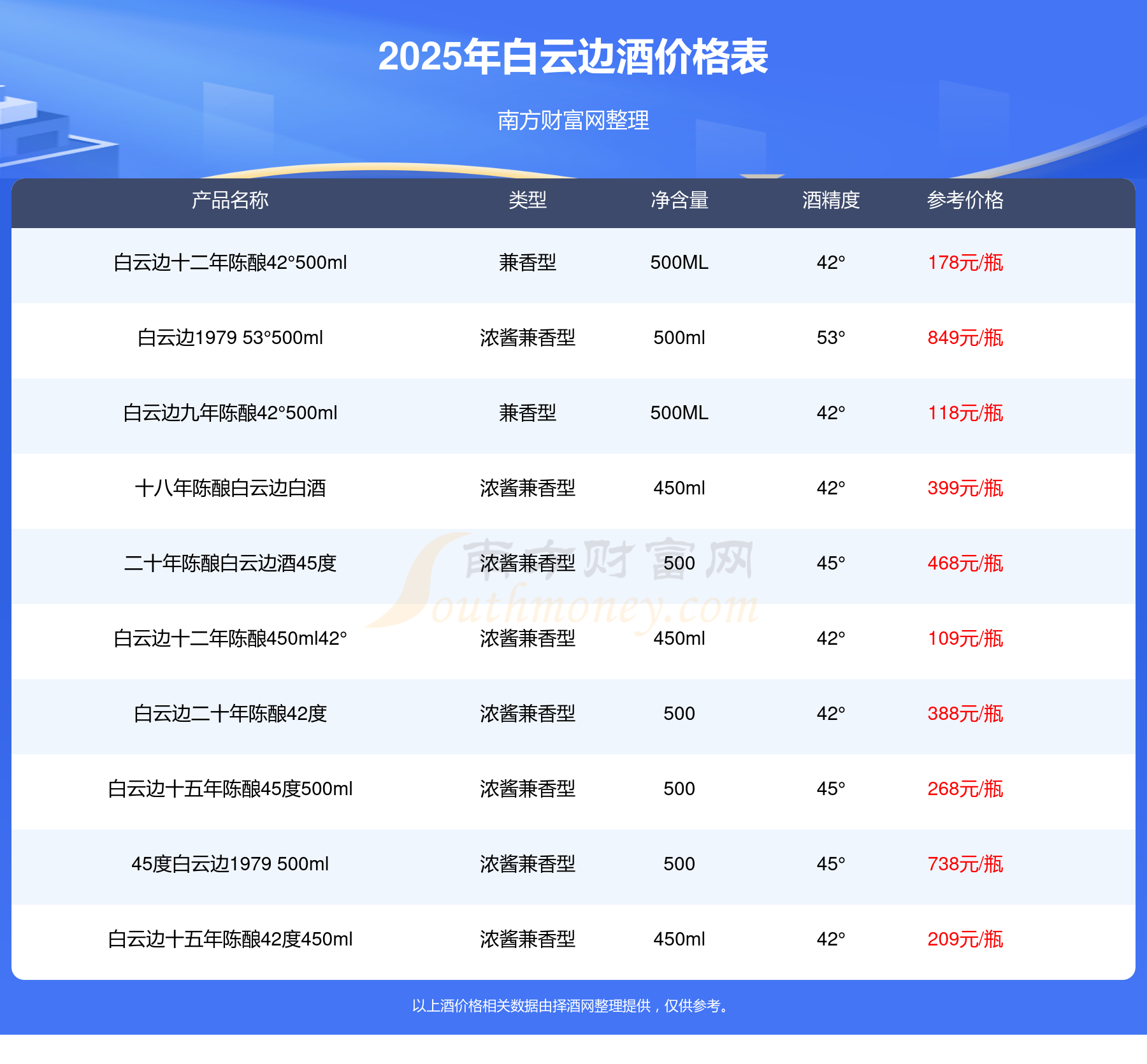This screenshot has width=1147, height=1064.
Task: Click the 净含量 column header
Action: pos(679,200)
